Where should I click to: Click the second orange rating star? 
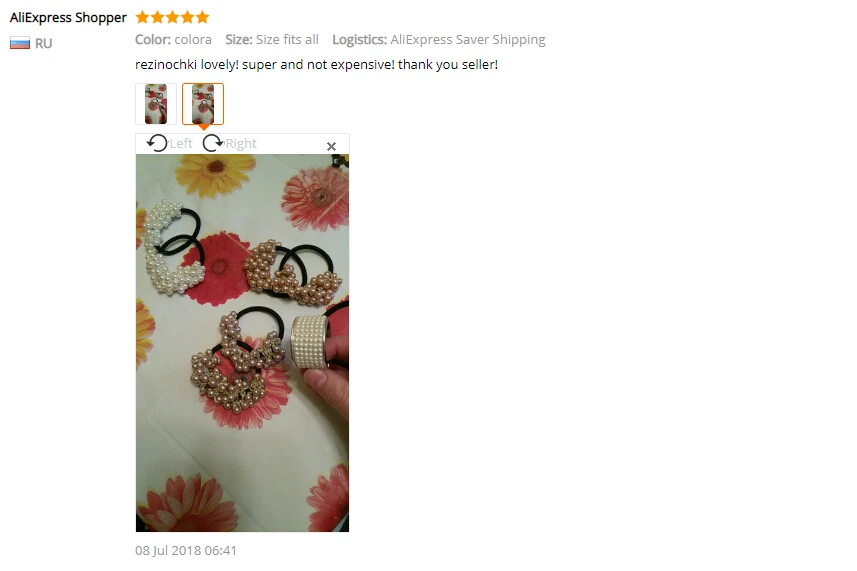(157, 17)
